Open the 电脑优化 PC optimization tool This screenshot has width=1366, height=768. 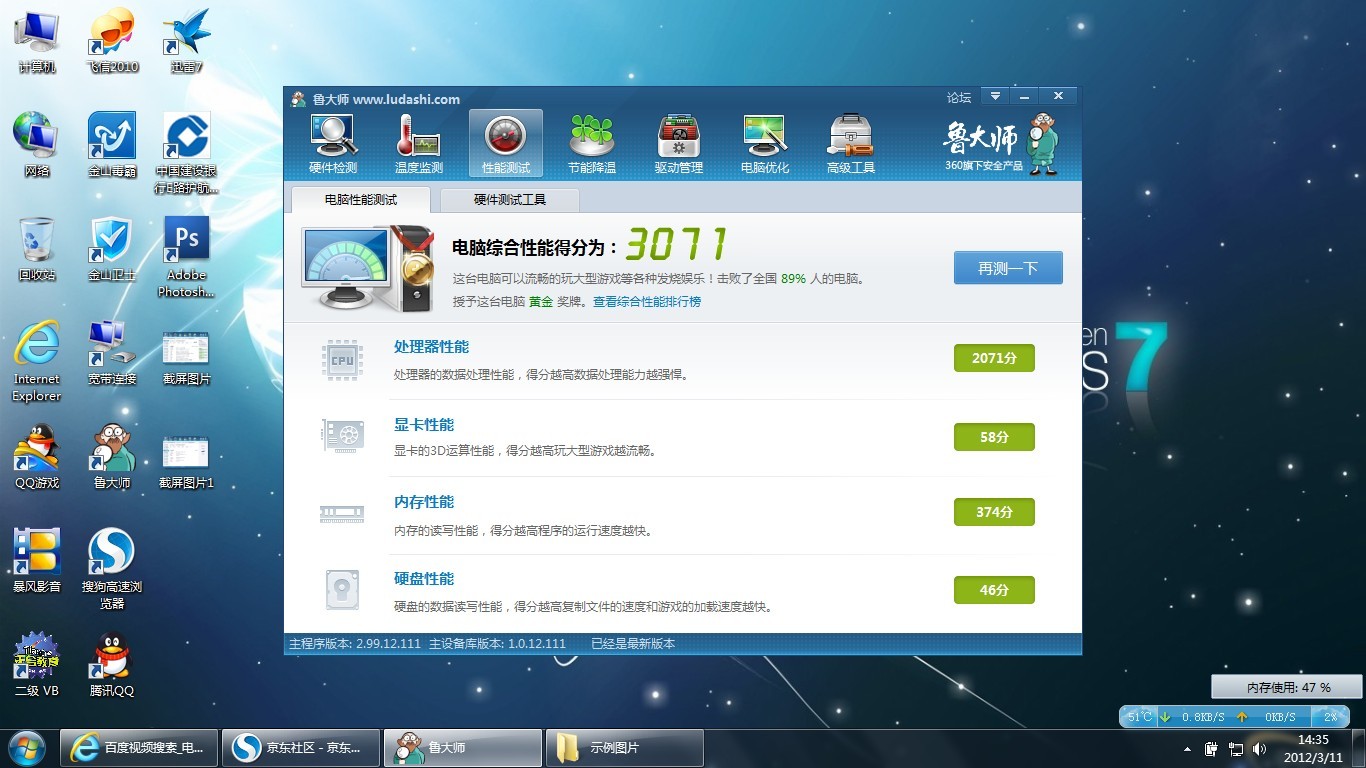(764, 142)
